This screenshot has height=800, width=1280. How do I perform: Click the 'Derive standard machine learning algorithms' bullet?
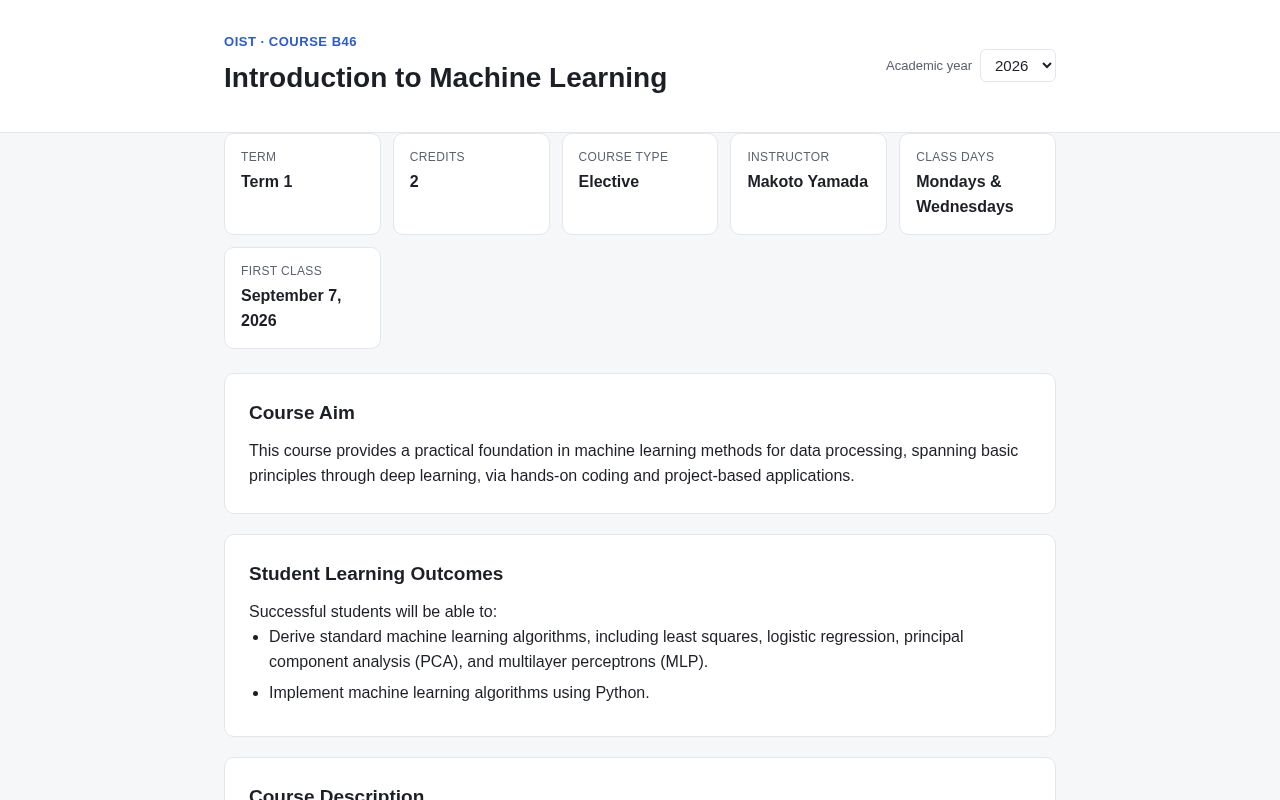pos(616,649)
